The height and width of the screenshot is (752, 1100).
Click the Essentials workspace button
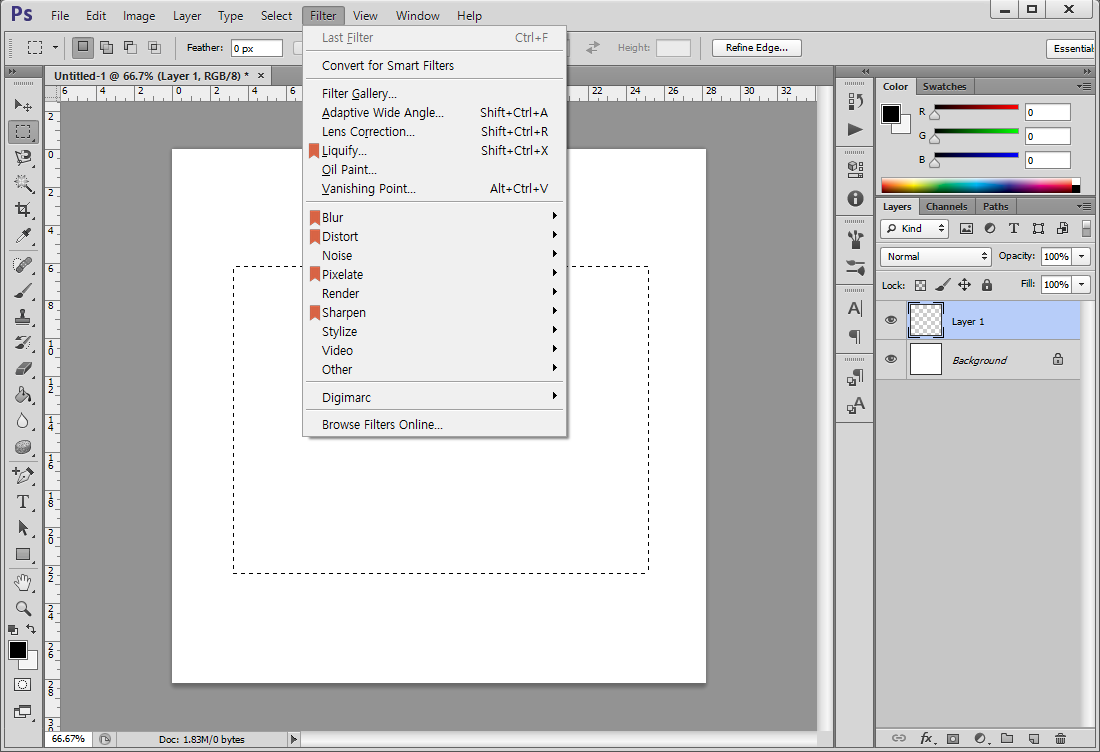pos(1073,48)
